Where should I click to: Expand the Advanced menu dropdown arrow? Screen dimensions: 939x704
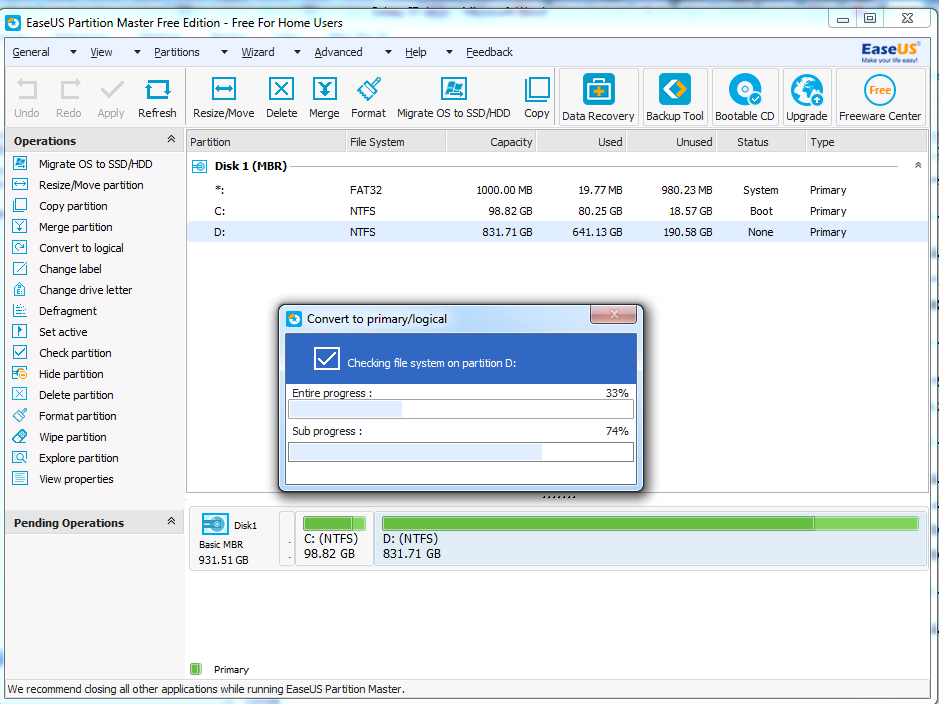pos(388,52)
